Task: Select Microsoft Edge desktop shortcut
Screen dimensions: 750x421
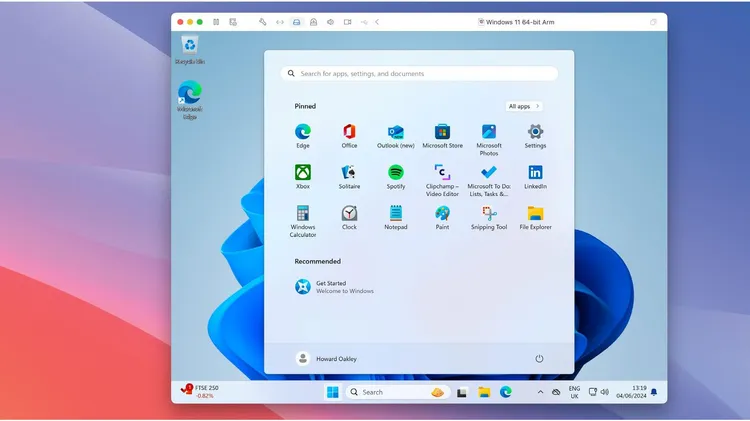Action: point(190,100)
